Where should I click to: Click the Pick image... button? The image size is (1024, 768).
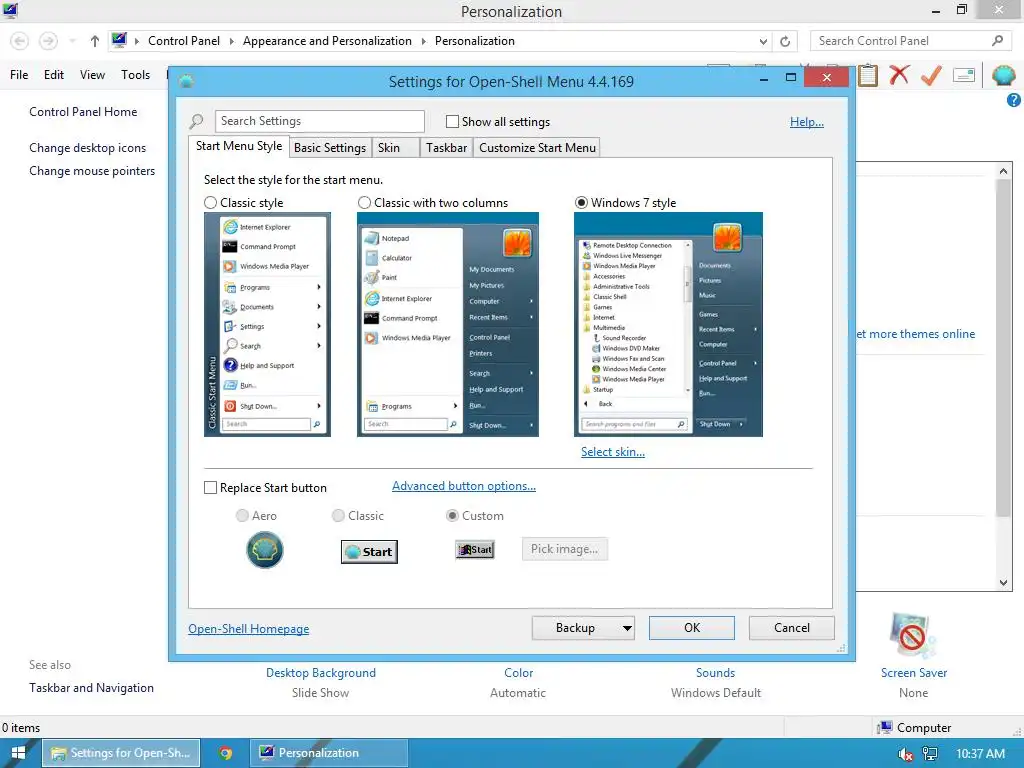point(564,549)
